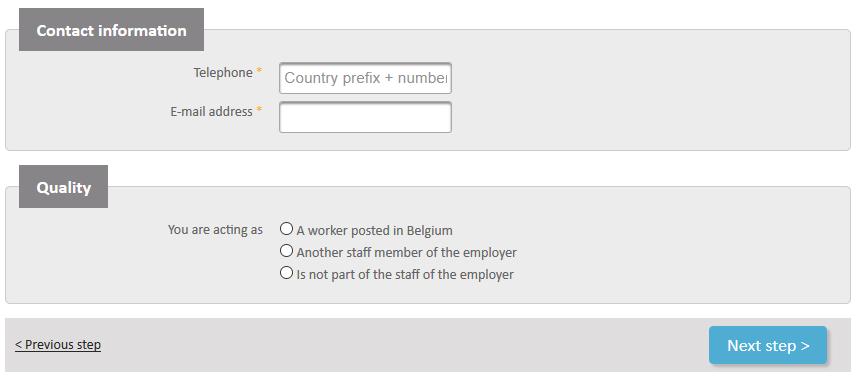The width and height of the screenshot is (856, 382).
Task: Select the 'A worker posted in Belgium' radio circle
Action: [286, 229]
